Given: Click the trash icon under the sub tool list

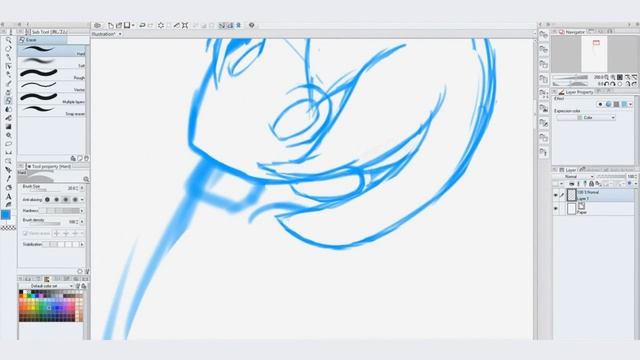Looking at the screenshot, I should click(x=86, y=158).
